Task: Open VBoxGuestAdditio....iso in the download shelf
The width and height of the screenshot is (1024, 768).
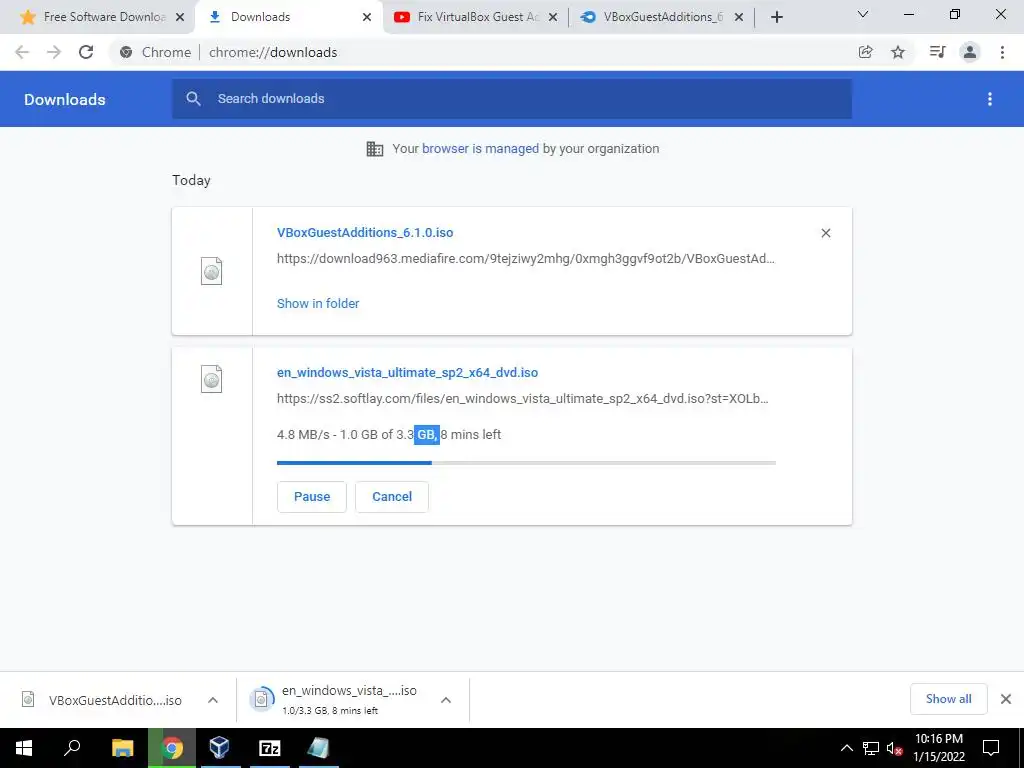Action: point(115,701)
